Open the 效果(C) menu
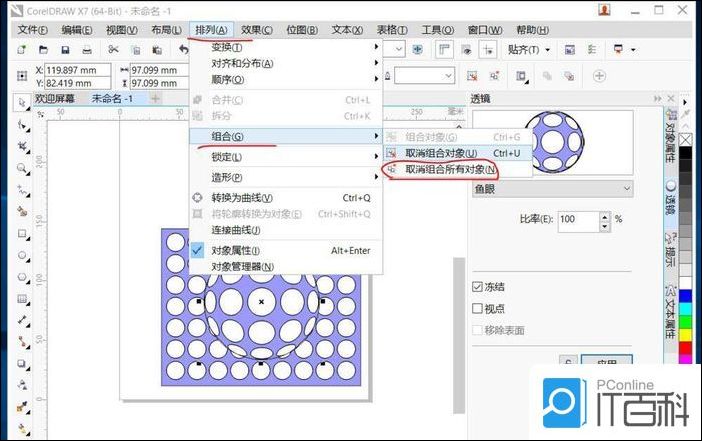 (257, 30)
